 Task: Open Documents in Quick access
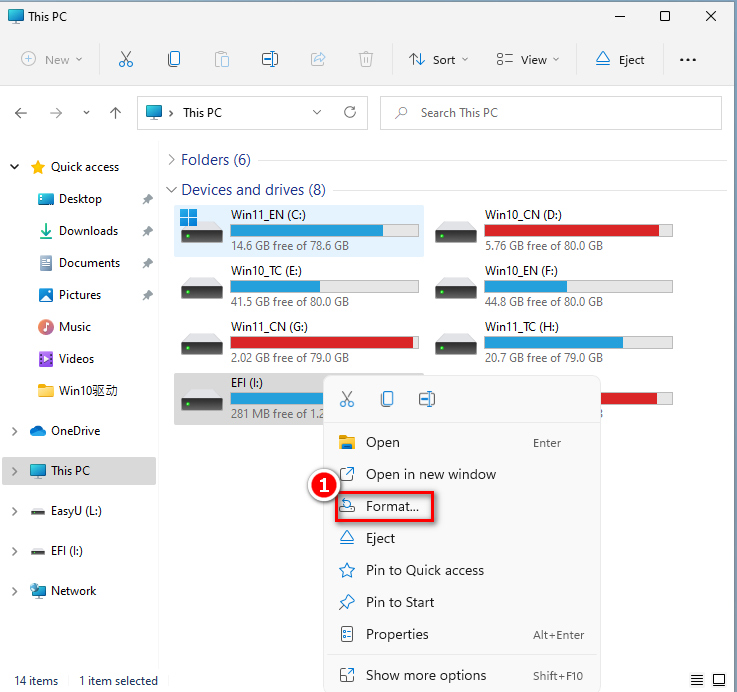click(89, 263)
